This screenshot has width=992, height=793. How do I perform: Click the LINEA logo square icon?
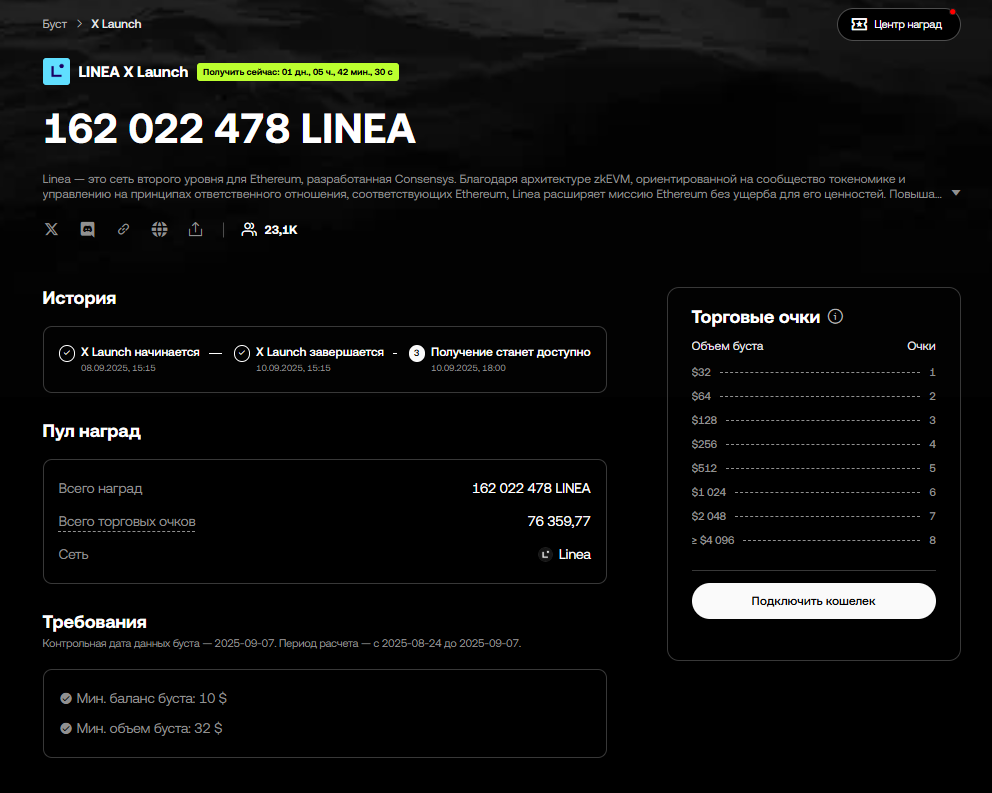(56, 71)
